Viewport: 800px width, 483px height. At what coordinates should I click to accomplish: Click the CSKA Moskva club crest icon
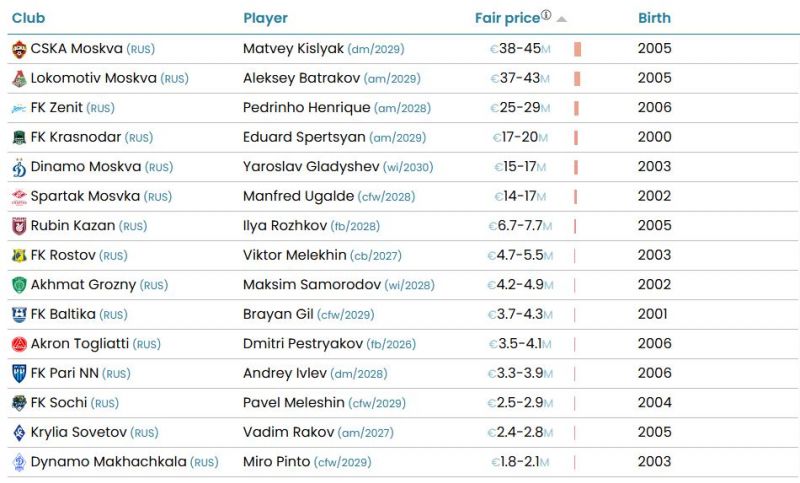[x=19, y=49]
